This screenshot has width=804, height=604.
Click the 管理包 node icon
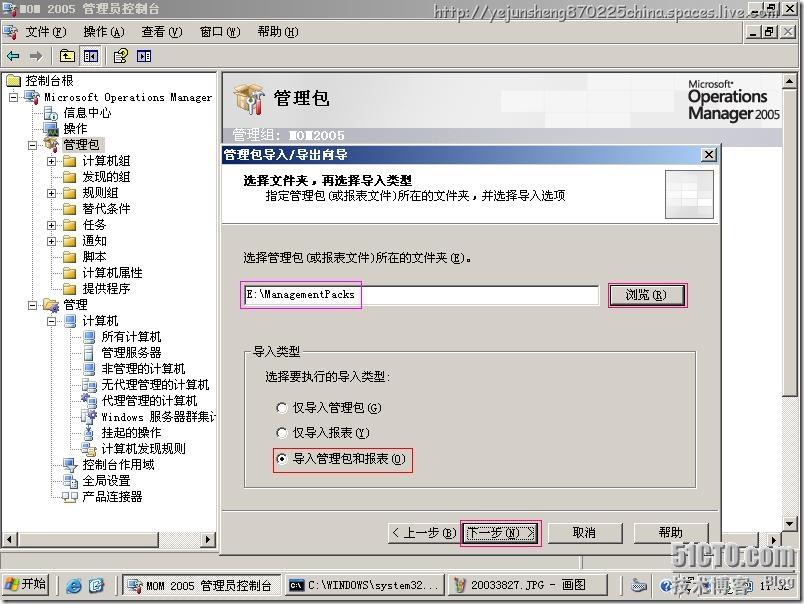pos(51,145)
